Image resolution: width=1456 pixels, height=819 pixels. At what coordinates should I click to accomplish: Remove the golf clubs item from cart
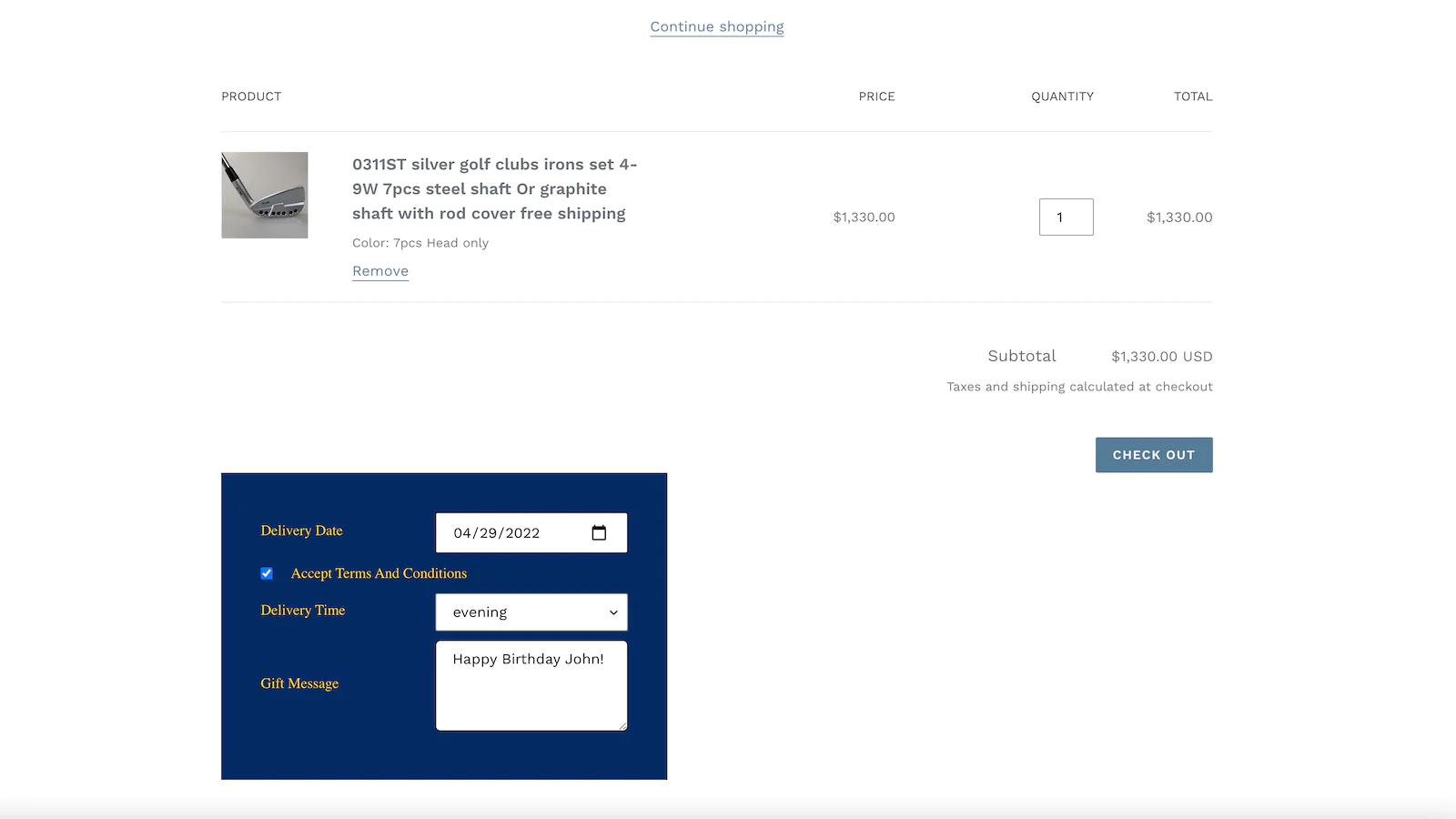click(379, 270)
